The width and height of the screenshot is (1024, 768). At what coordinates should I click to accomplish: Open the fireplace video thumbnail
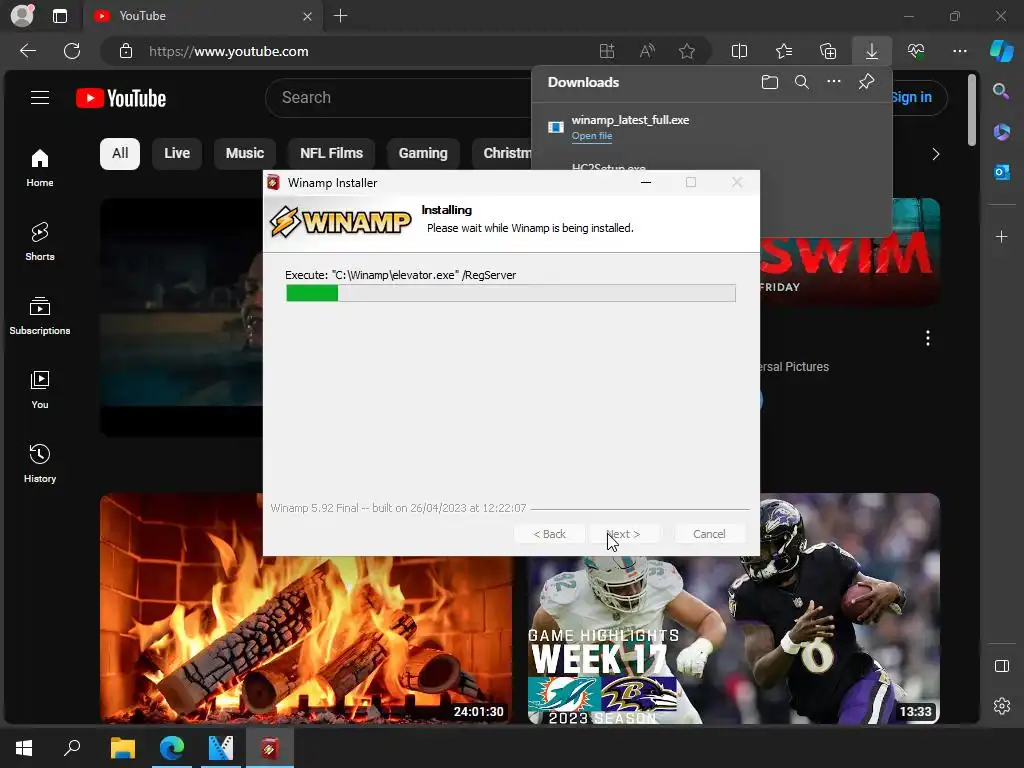[x=306, y=609]
